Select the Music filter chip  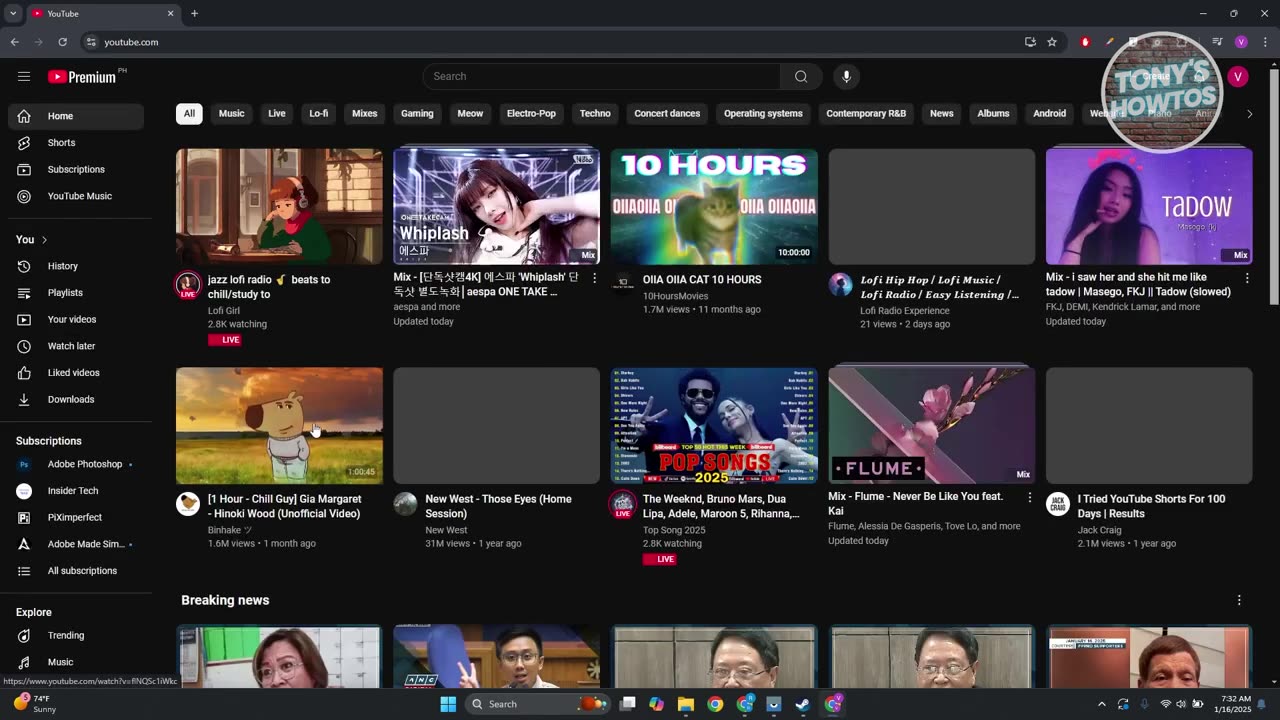[231, 114]
